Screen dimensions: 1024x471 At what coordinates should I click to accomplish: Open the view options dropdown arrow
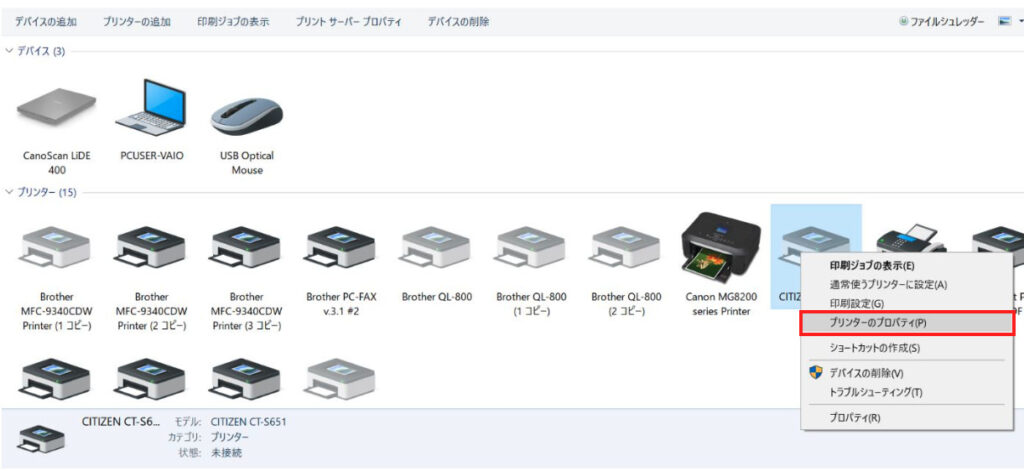[x=1021, y=22]
